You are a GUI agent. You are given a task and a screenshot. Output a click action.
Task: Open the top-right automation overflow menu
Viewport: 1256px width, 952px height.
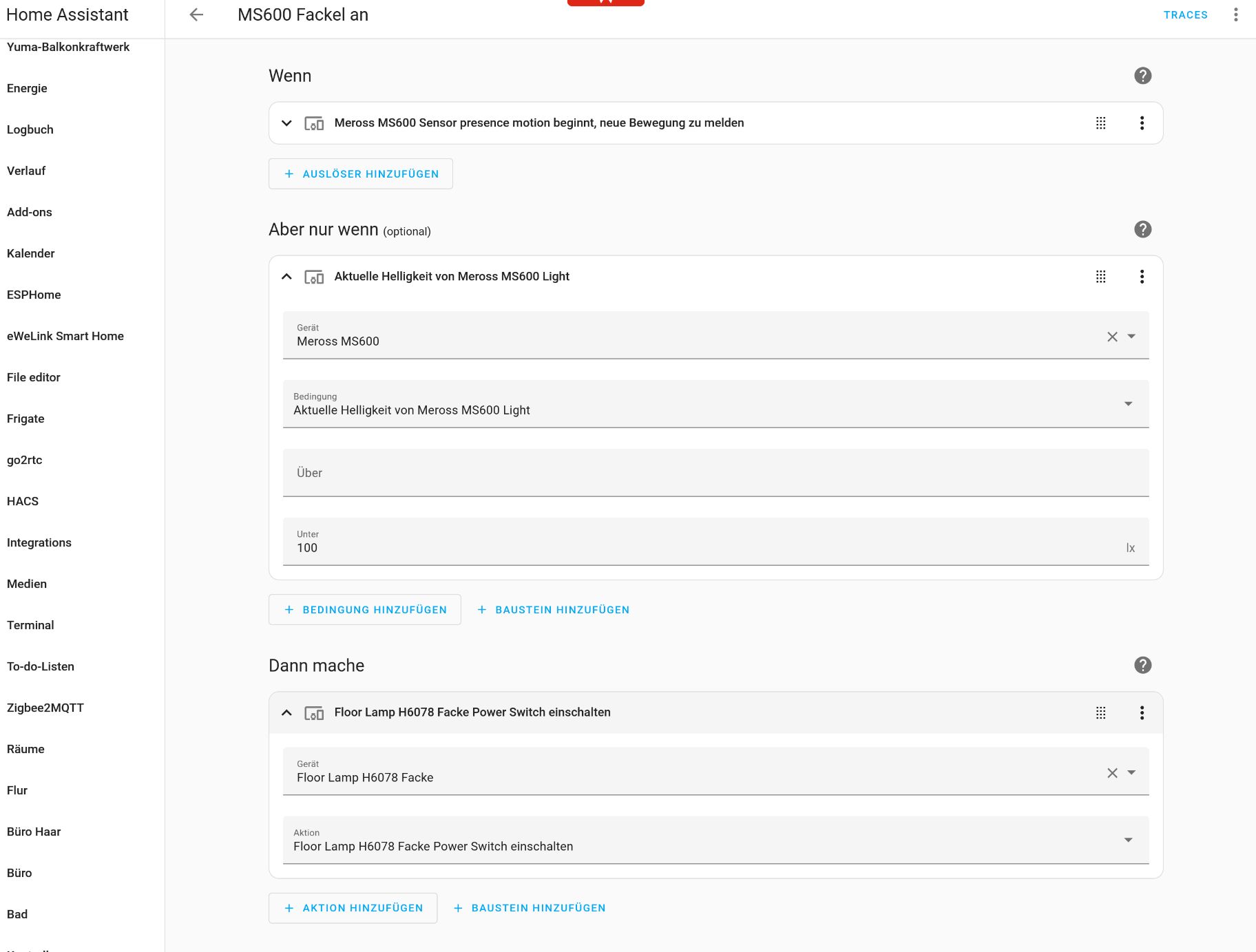[1236, 14]
